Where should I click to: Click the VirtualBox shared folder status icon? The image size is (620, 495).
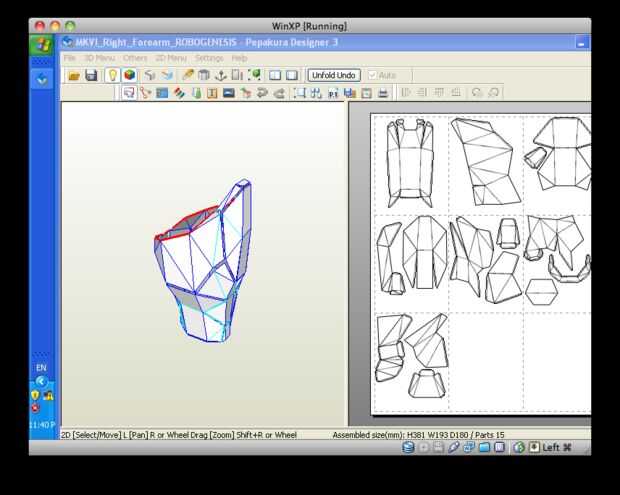click(484, 447)
